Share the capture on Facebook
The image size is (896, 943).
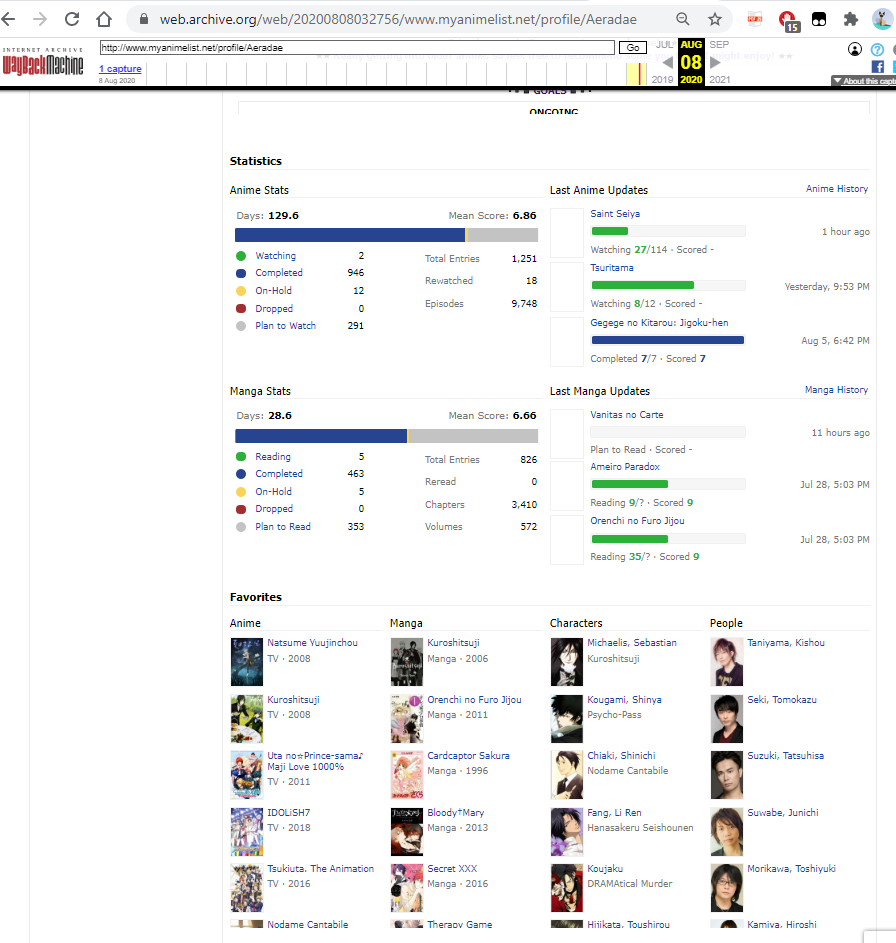[877, 67]
